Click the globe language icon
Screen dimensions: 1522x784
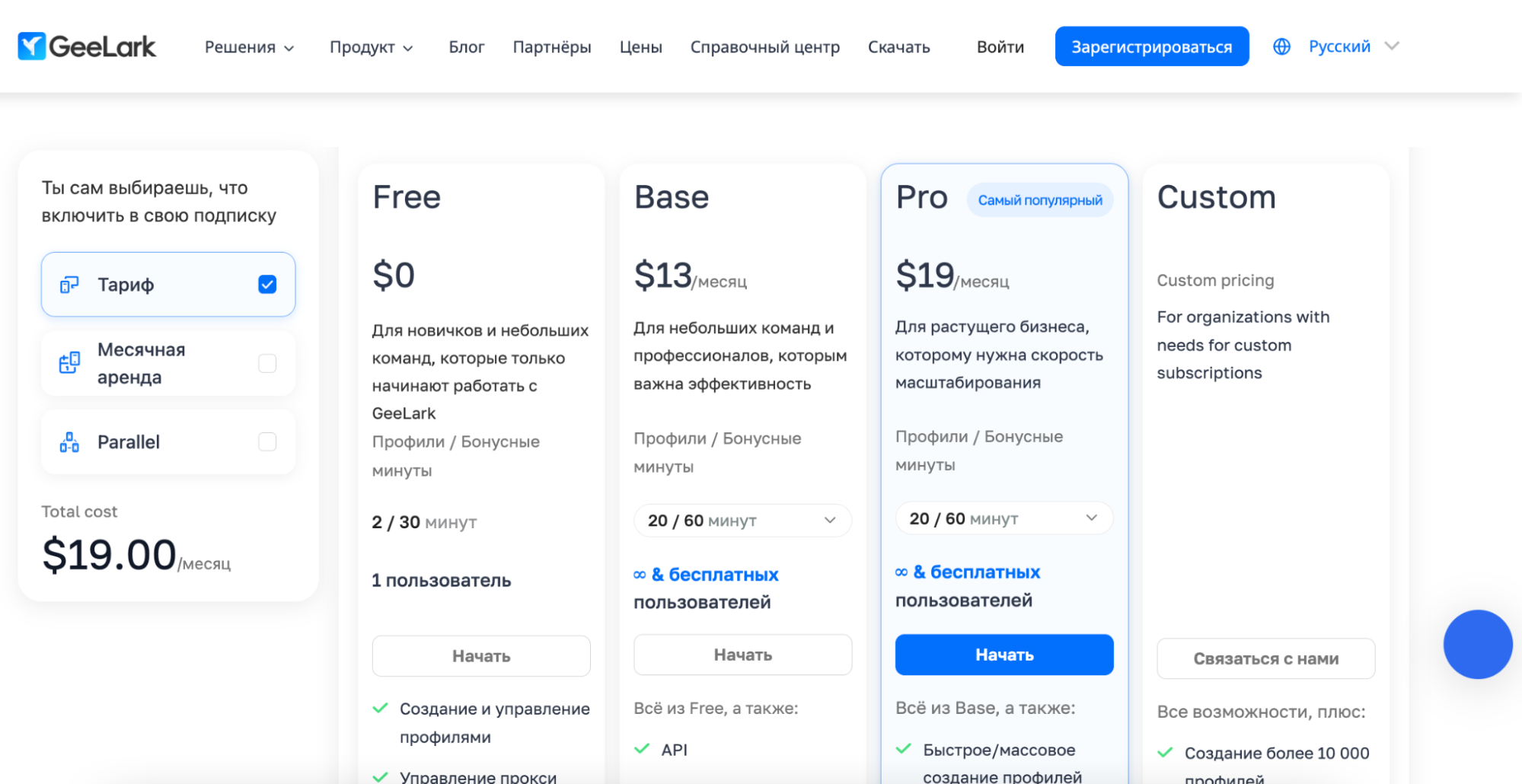[1281, 46]
